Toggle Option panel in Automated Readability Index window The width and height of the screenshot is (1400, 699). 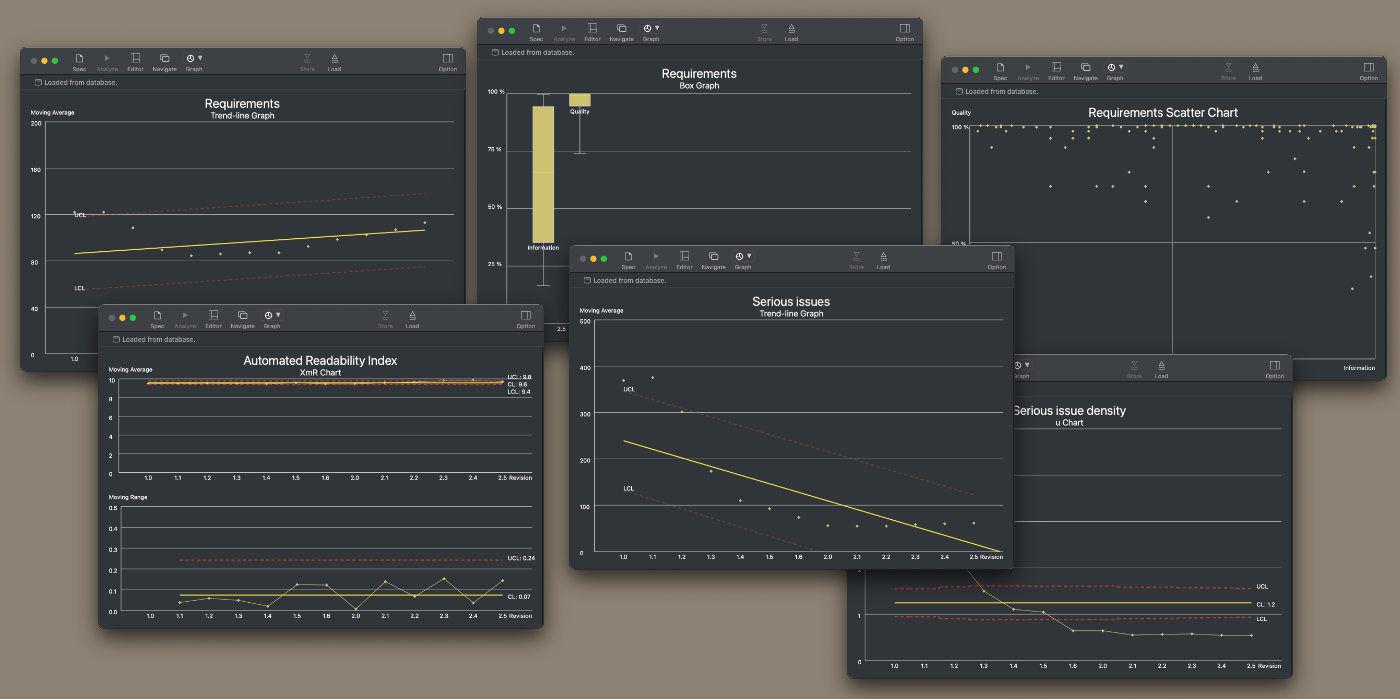click(x=526, y=319)
